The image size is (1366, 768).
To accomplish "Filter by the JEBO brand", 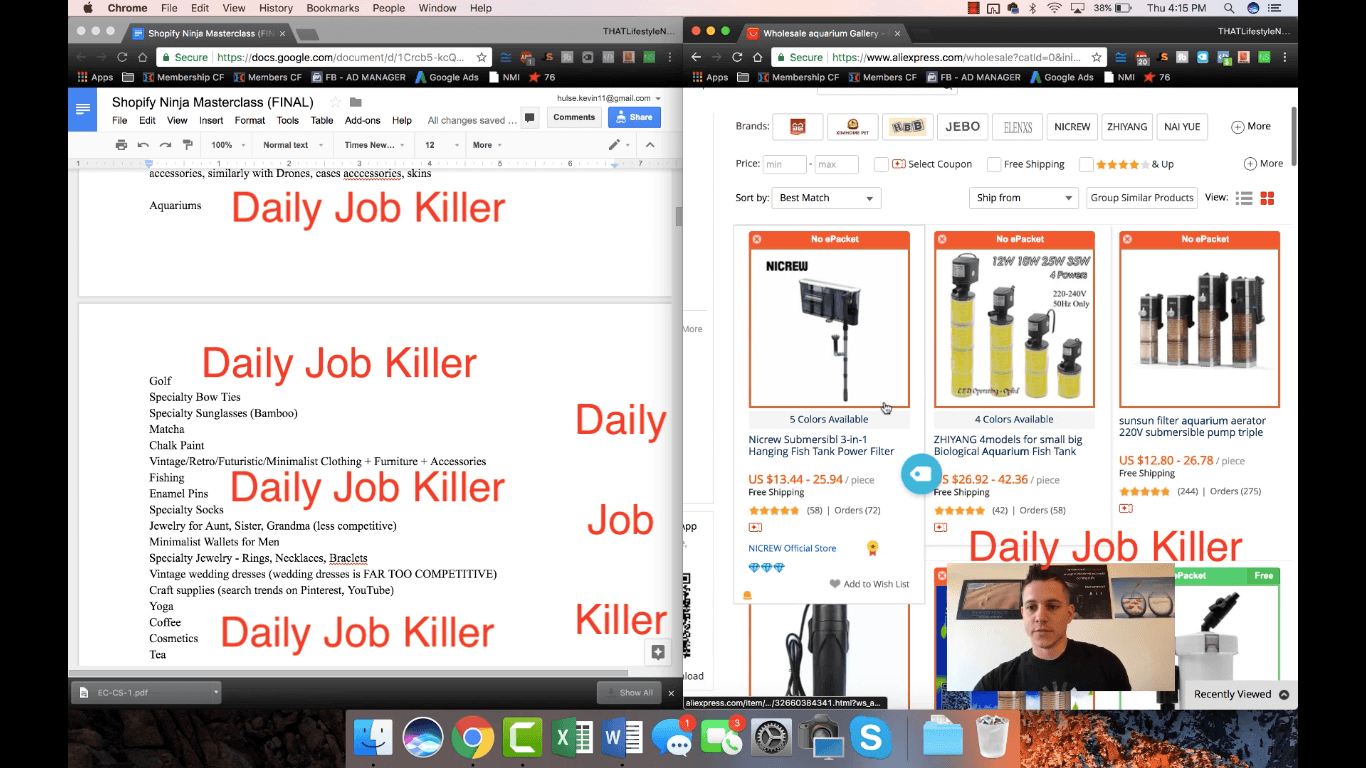I will (963, 127).
